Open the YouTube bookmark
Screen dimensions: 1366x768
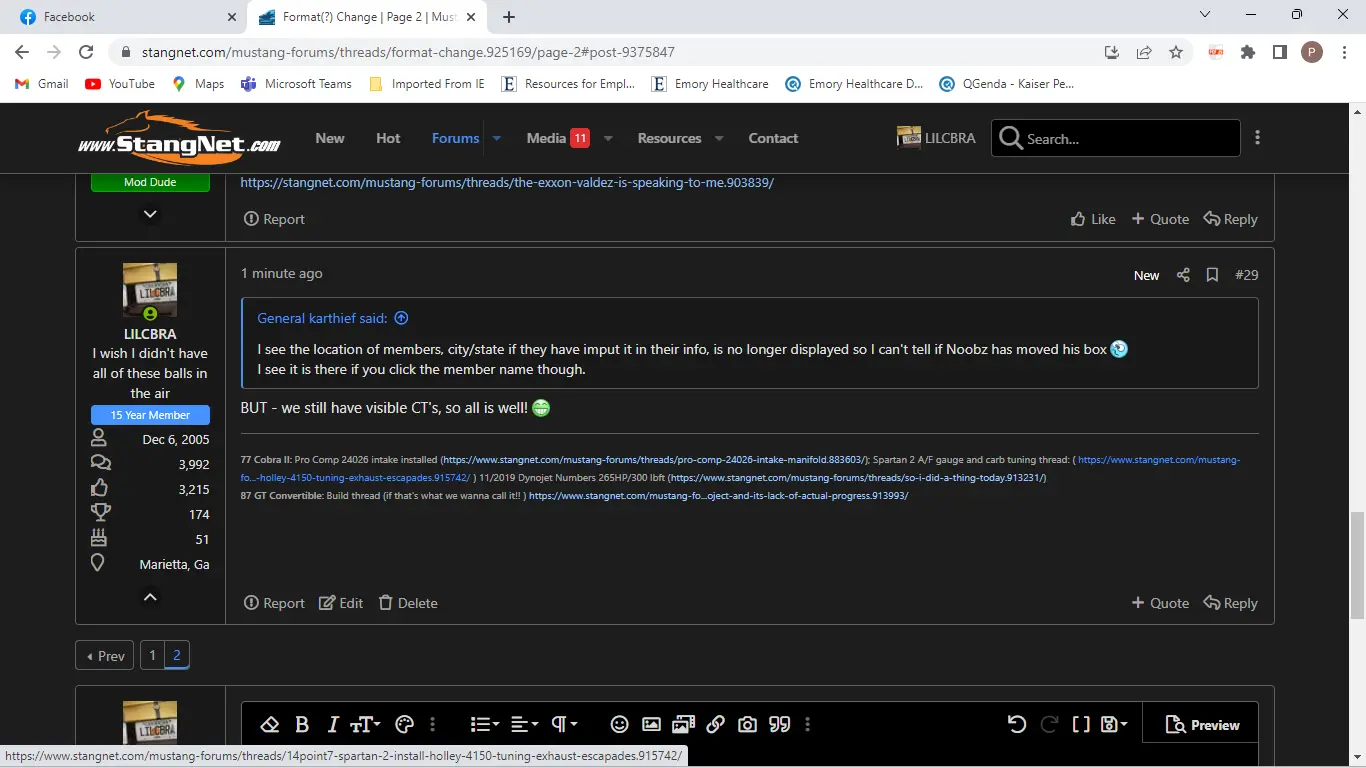click(120, 84)
